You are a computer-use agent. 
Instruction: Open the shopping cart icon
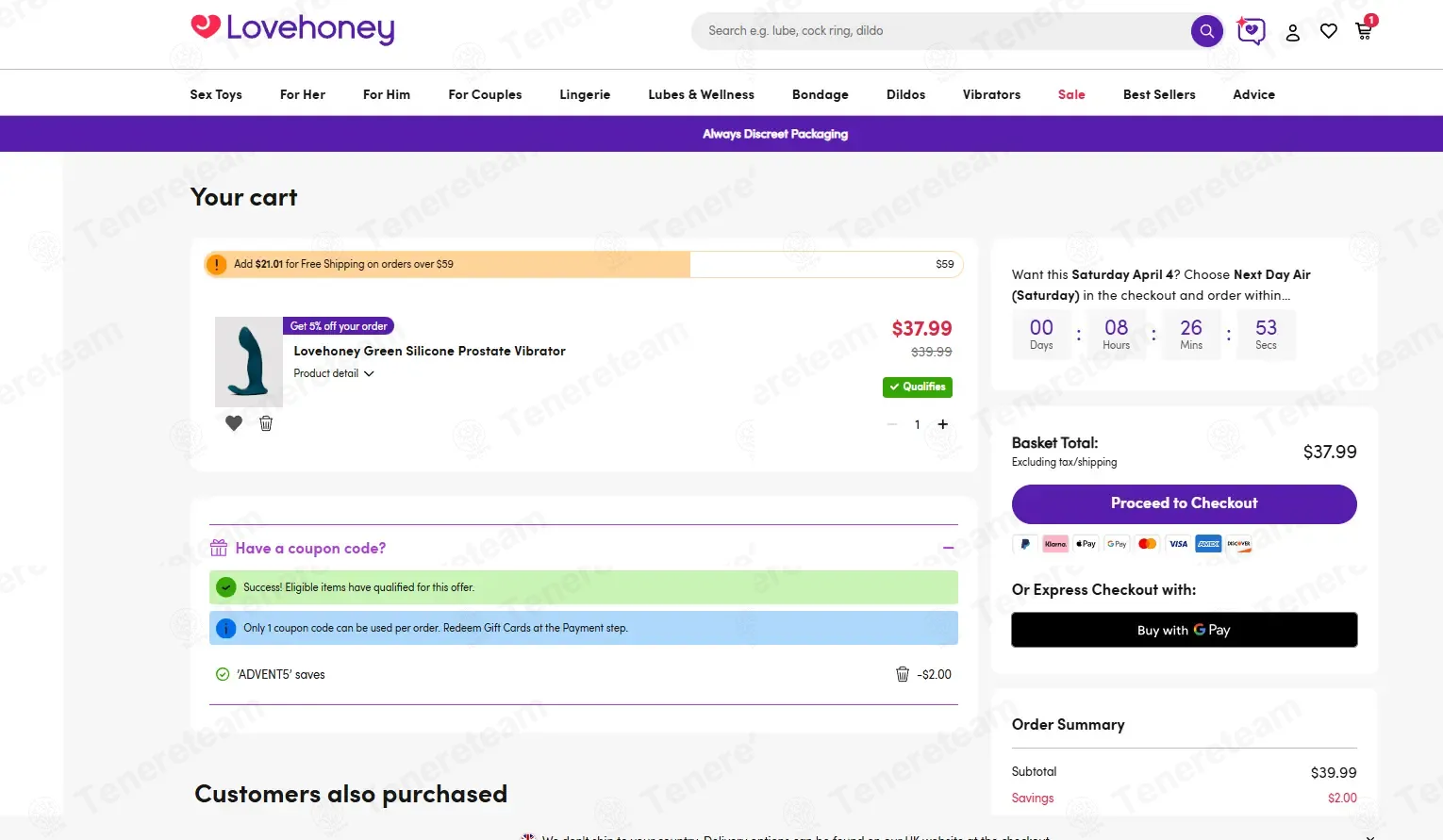(1364, 30)
